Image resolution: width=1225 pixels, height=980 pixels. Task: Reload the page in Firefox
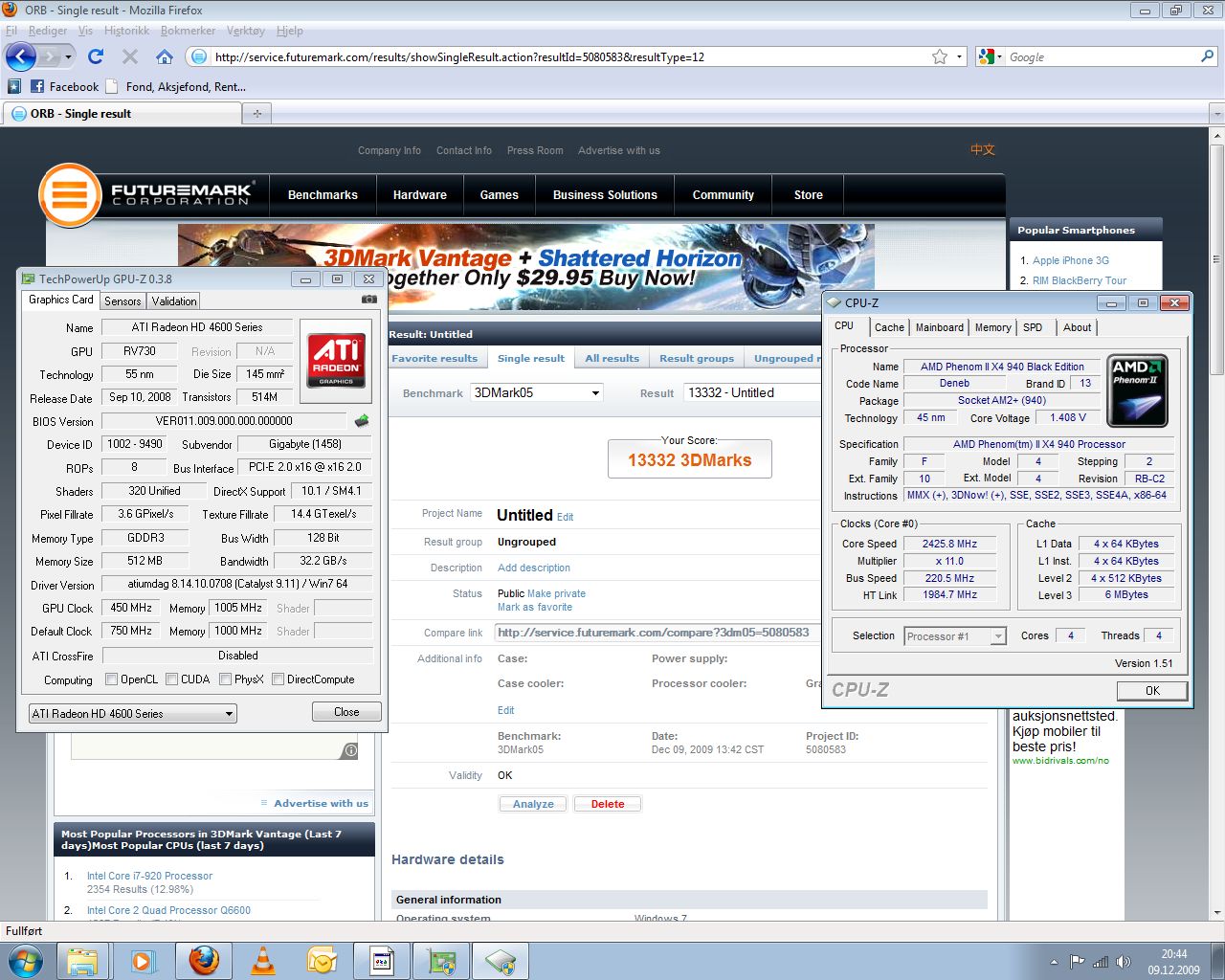96,56
